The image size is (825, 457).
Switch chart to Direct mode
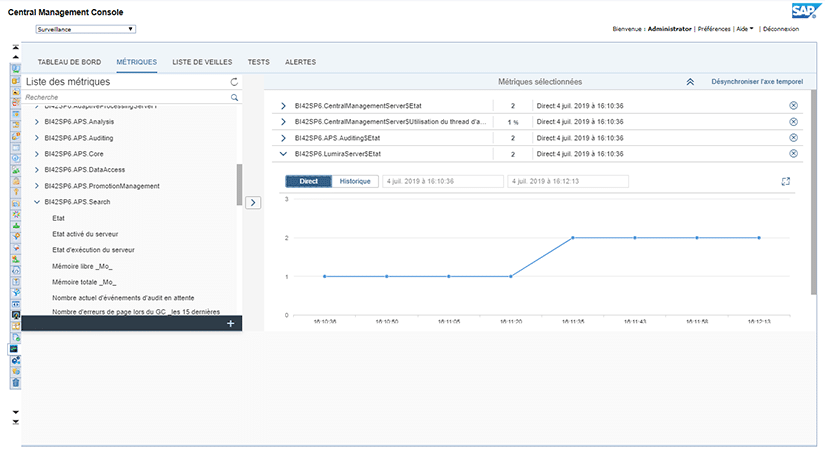tap(308, 182)
